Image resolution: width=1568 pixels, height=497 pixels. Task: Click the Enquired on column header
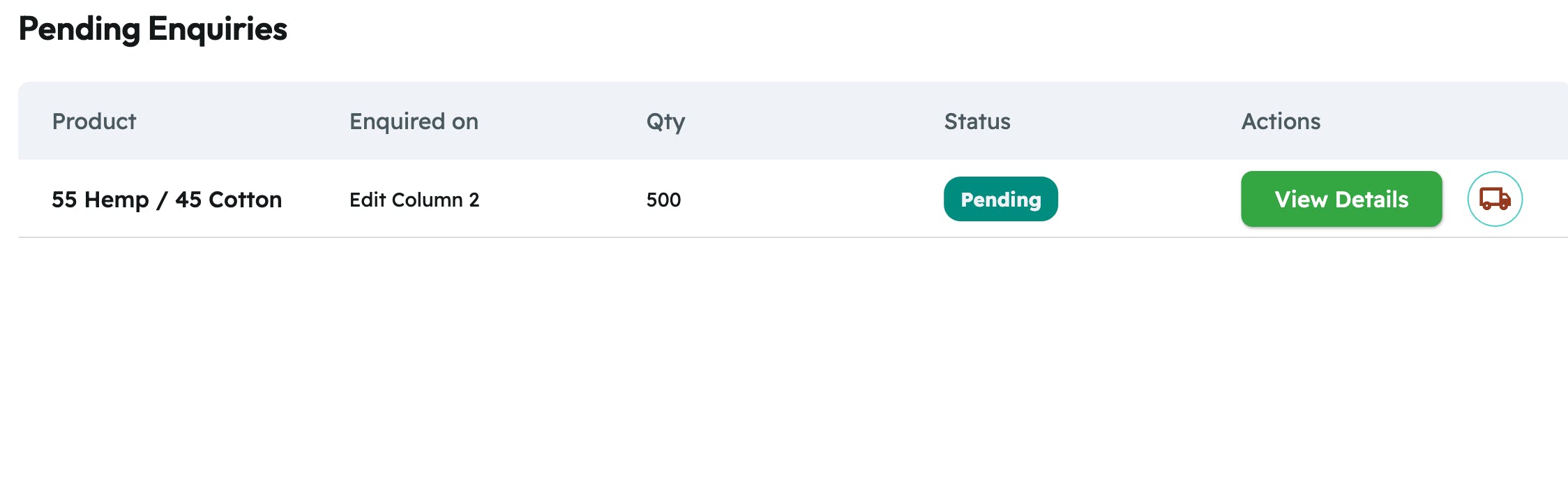(414, 121)
